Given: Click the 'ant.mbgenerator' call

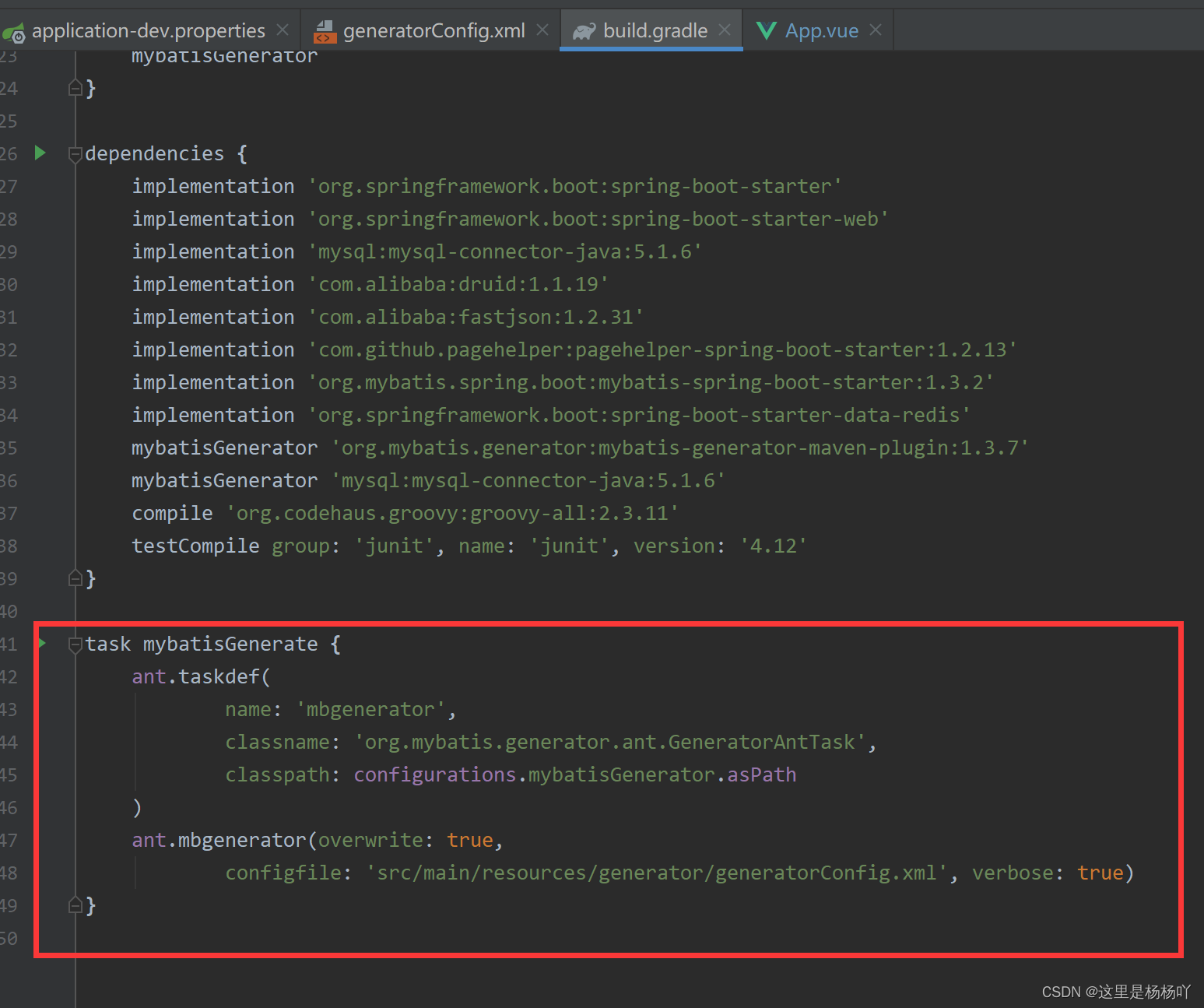Looking at the screenshot, I should [219, 840].
